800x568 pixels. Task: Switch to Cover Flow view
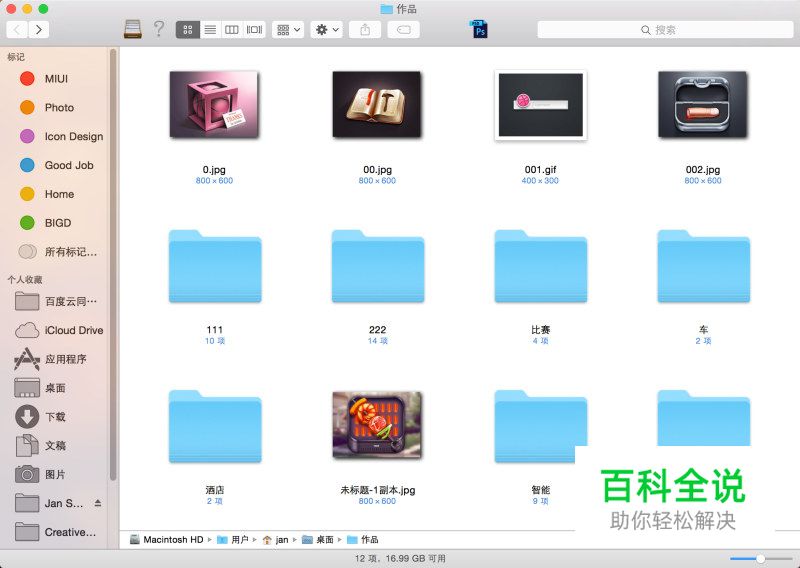(255, 30)
